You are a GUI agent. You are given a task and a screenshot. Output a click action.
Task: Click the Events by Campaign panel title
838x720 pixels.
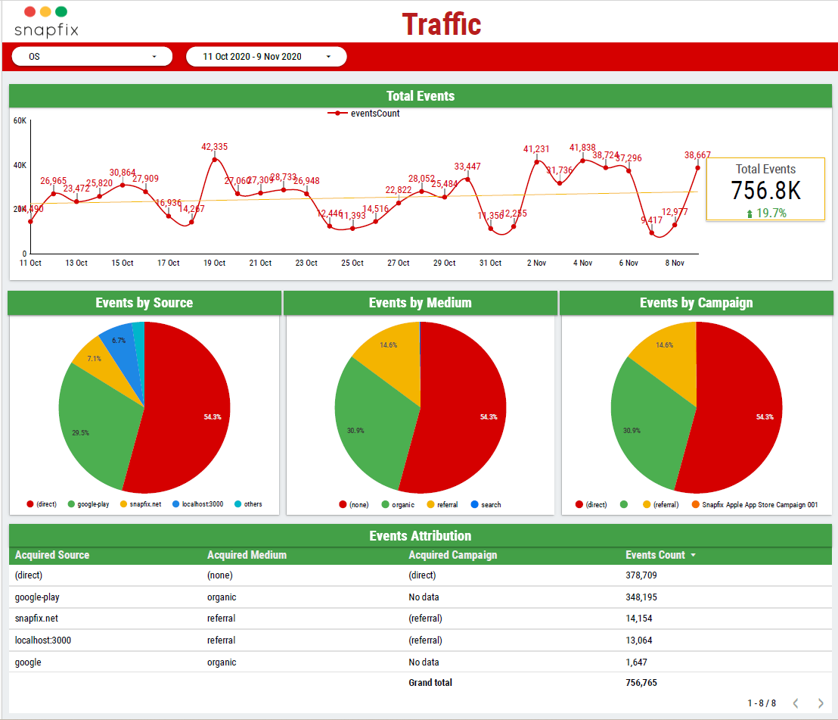(696, 303)
